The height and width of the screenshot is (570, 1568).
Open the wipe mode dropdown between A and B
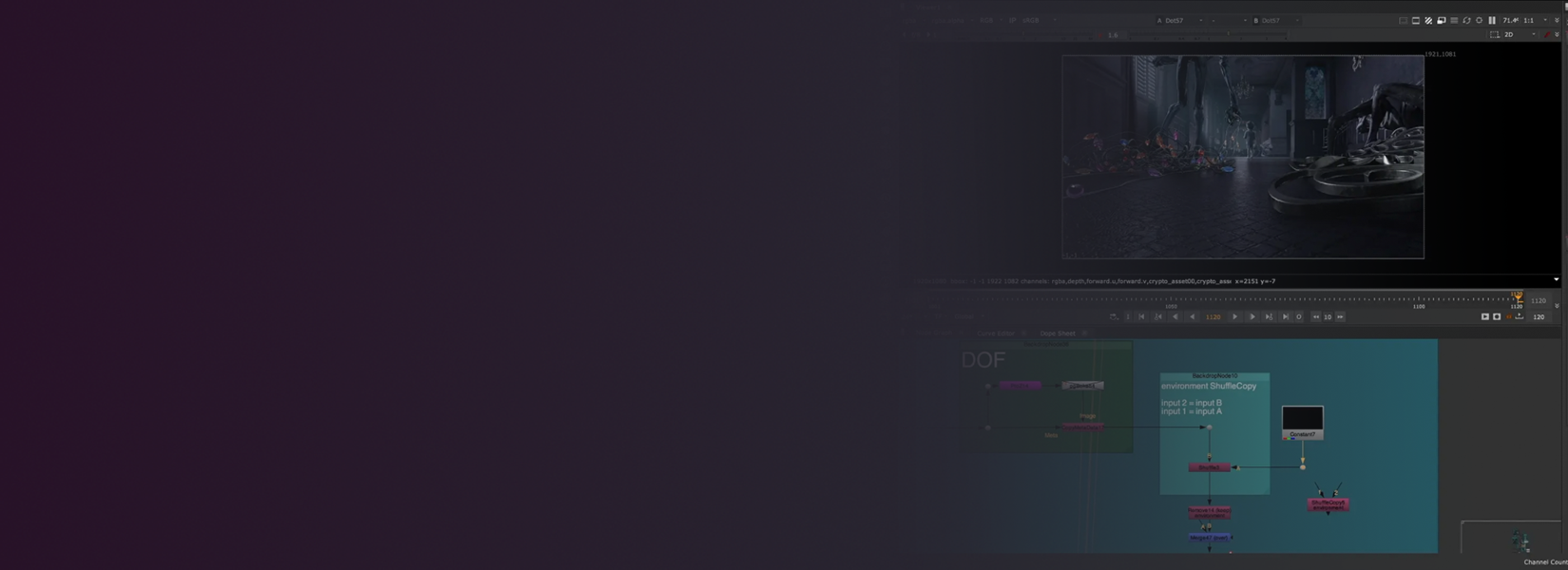[1229, 20]
